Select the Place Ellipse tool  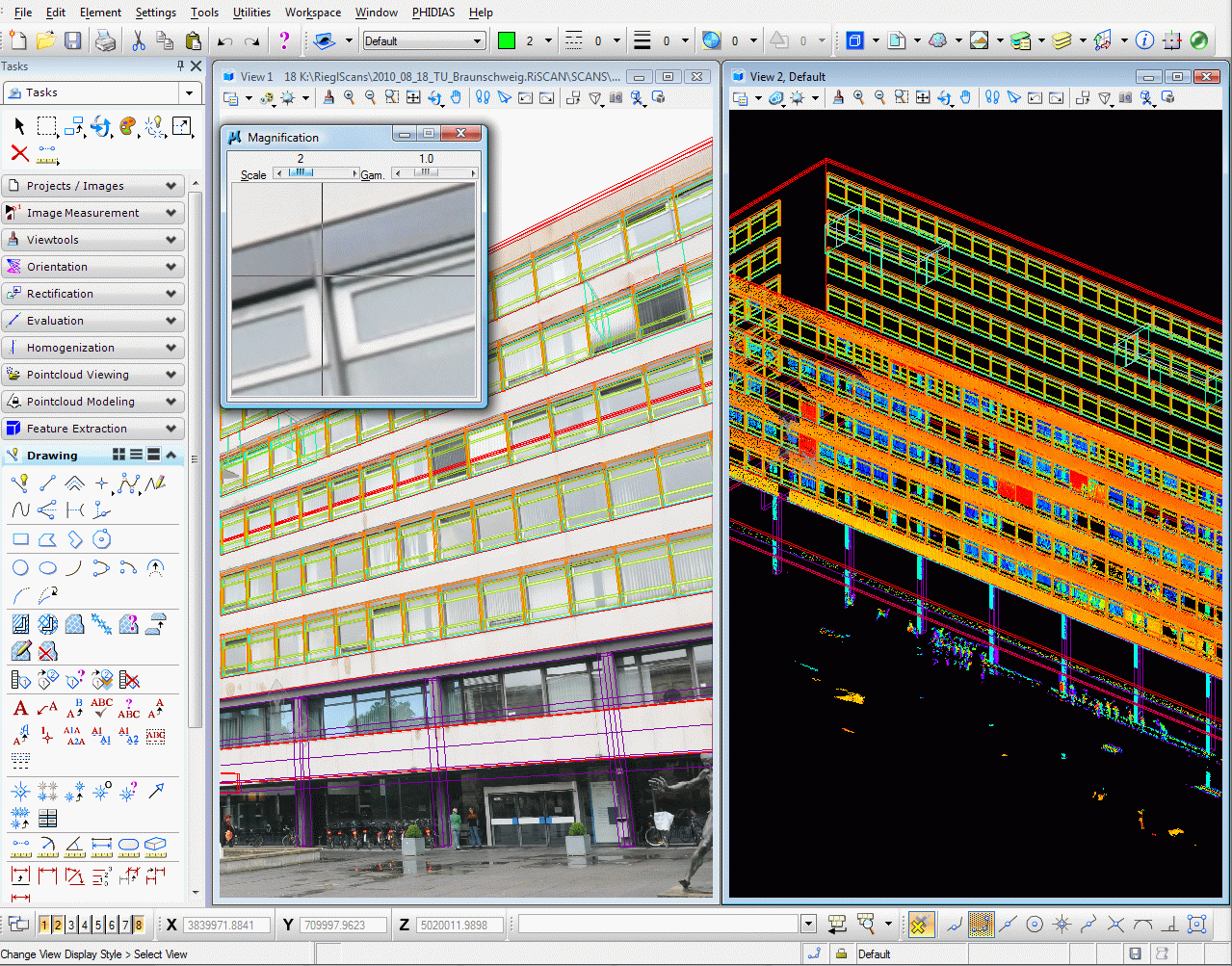pyautogui.click(x=47, y=568)
